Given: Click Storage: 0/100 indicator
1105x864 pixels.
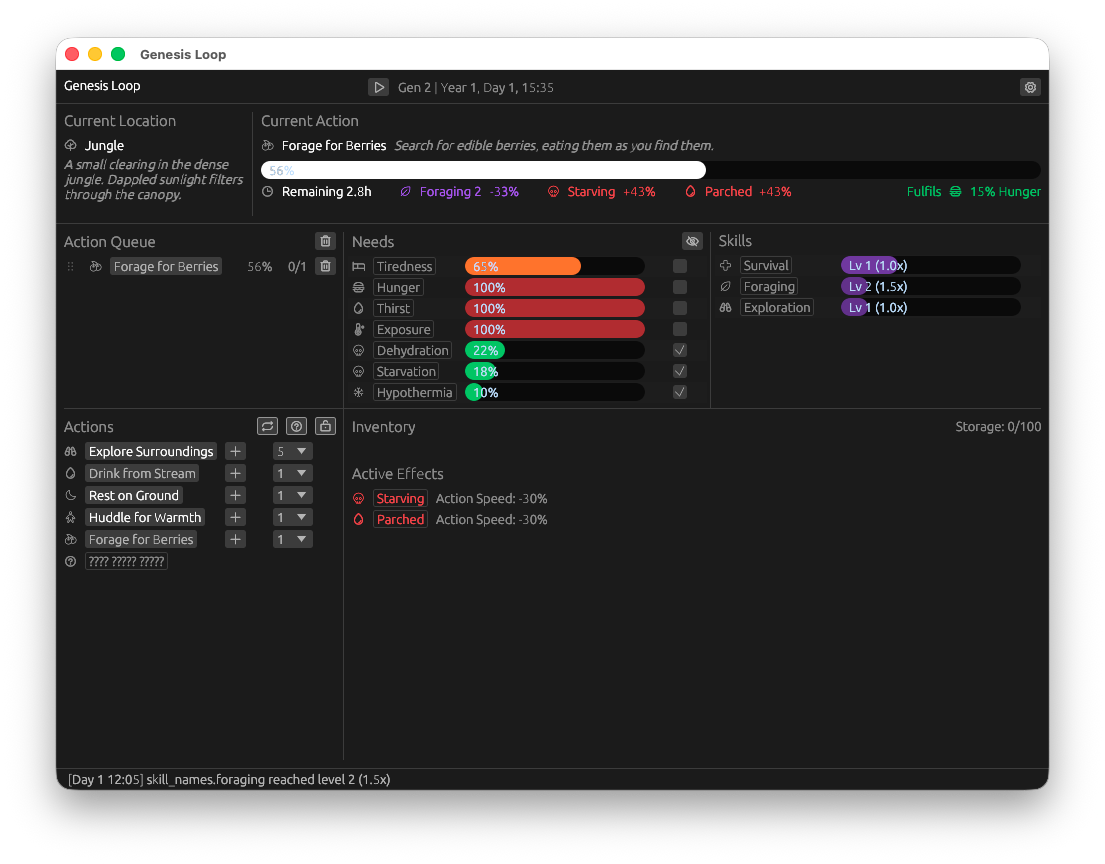Looking at the screenshot, I should point(998,427).
